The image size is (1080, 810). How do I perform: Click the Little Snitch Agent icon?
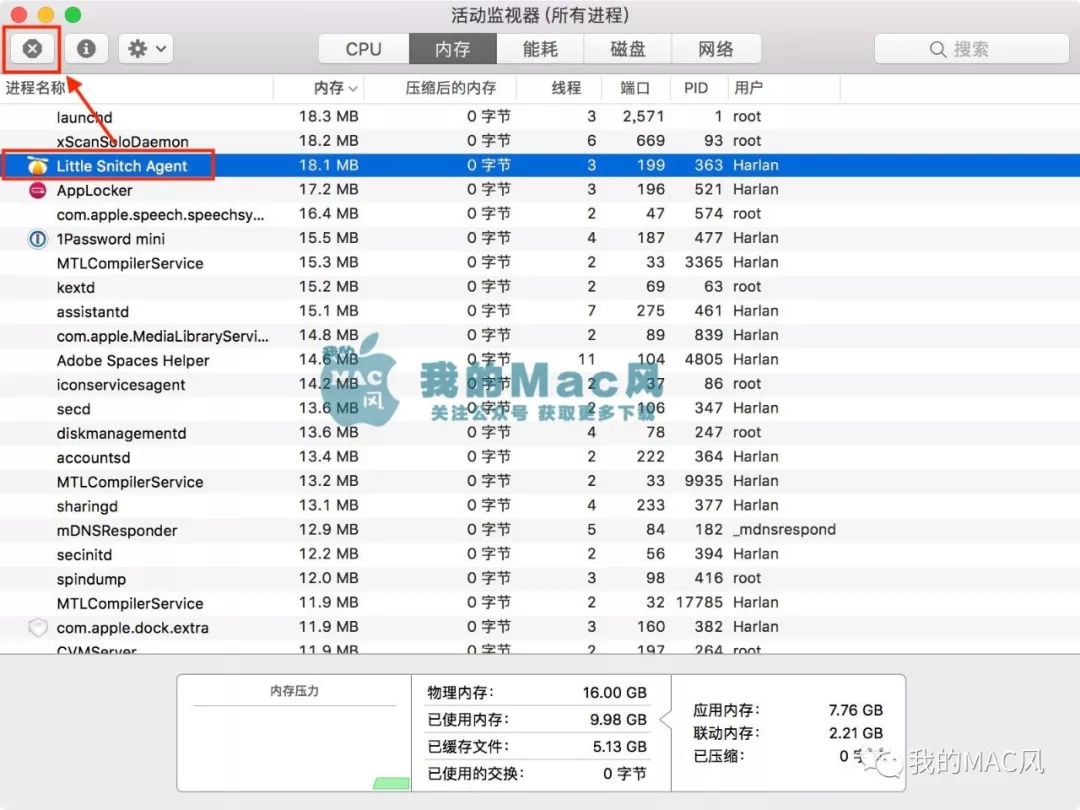(x=38, y=166)
